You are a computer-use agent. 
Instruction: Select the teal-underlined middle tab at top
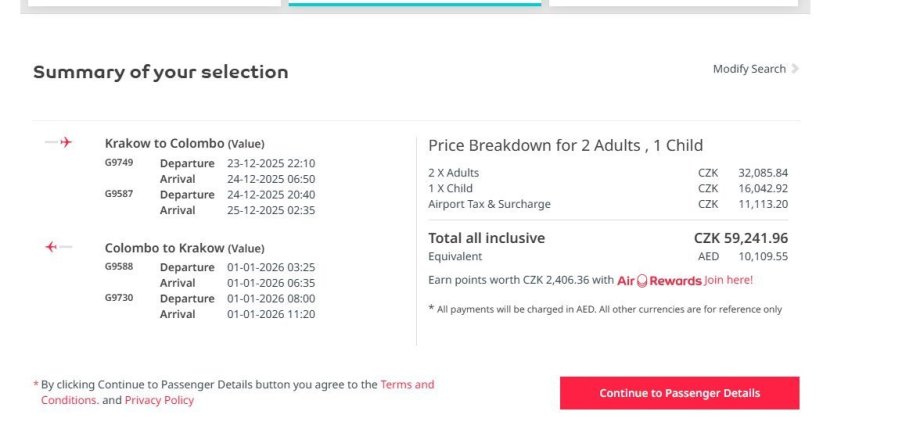[415, 3]
